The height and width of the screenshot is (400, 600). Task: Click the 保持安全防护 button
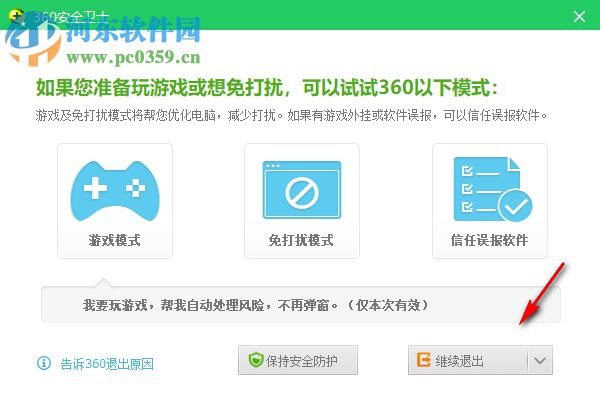[x=298, y=360]
